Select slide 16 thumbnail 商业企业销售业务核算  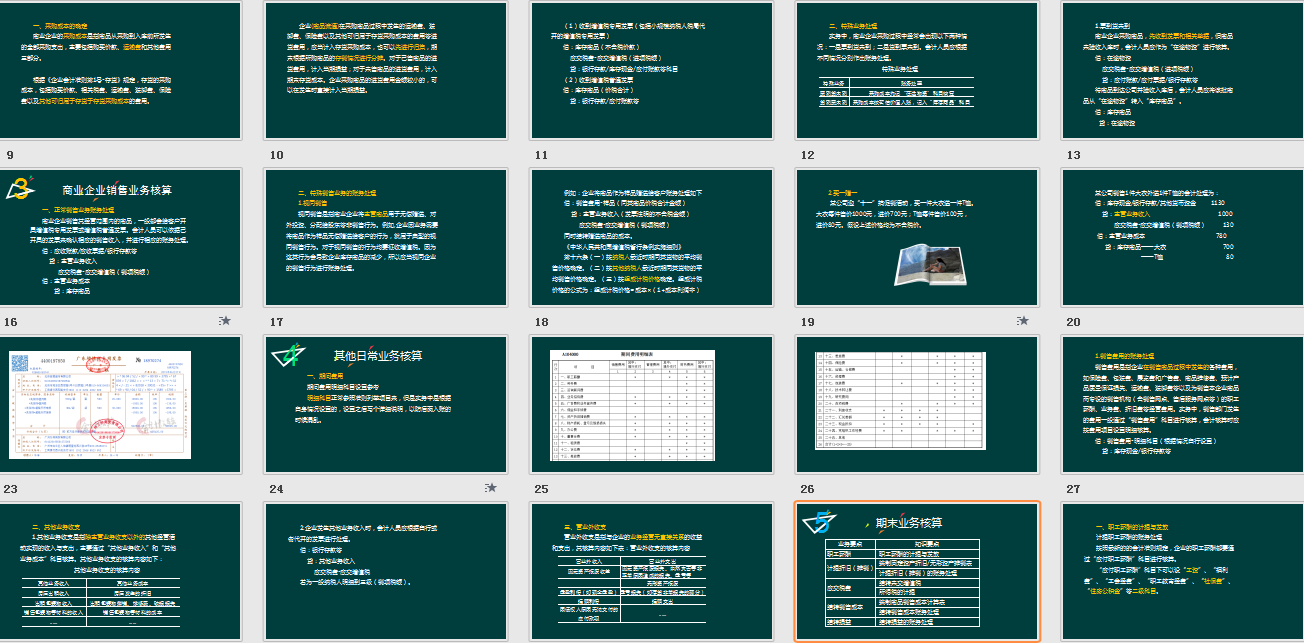coord(123,237)
